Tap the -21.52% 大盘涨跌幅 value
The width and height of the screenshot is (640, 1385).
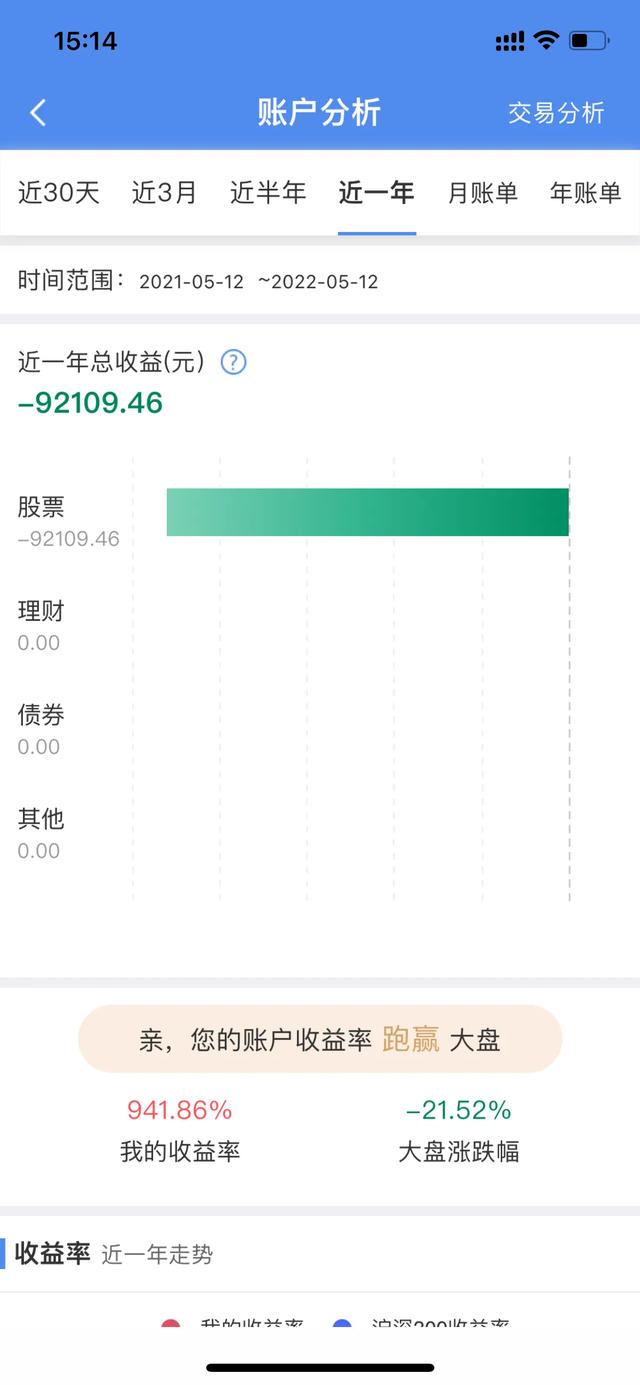click(x=458, y=1110)
